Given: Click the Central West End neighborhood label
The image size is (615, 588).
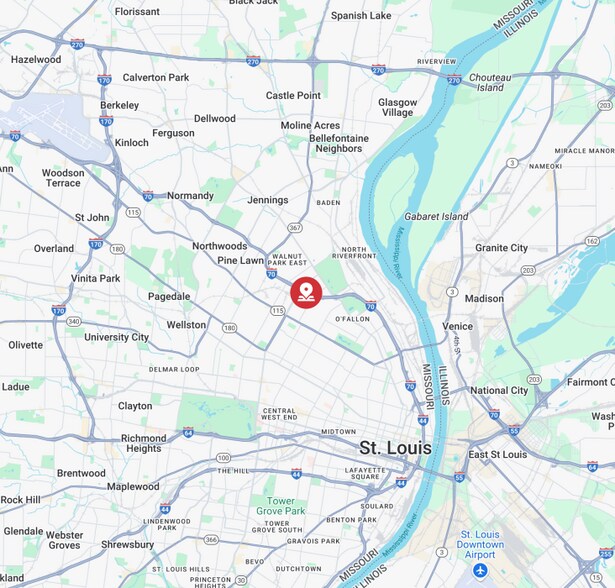Looking at the screenshot, I should (279, 414).
